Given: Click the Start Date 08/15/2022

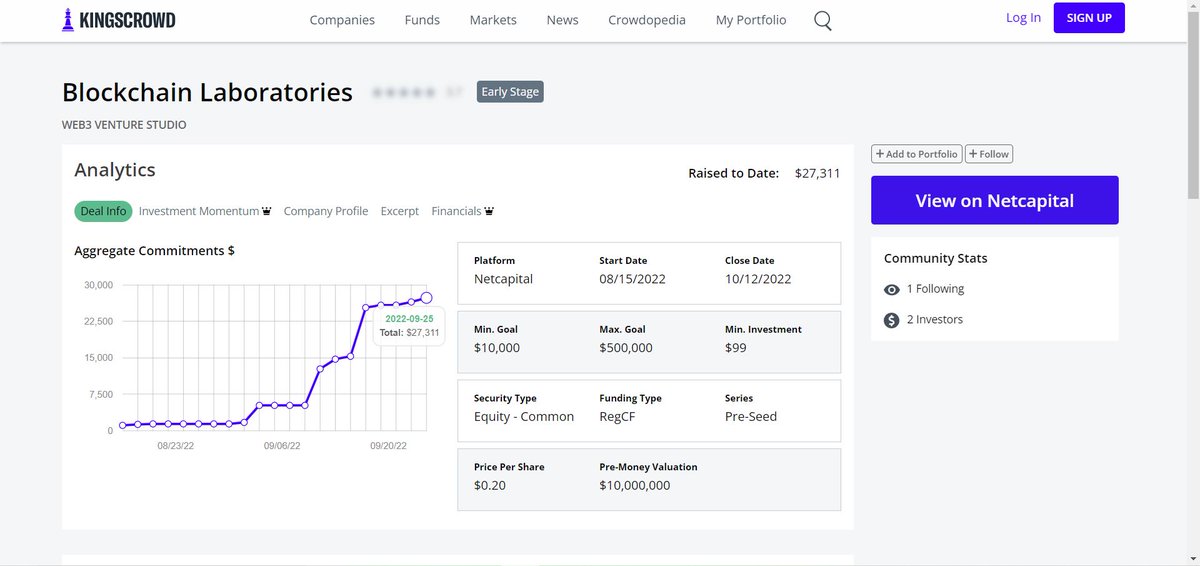Looking at the screenshot, I should pos(632,279).
